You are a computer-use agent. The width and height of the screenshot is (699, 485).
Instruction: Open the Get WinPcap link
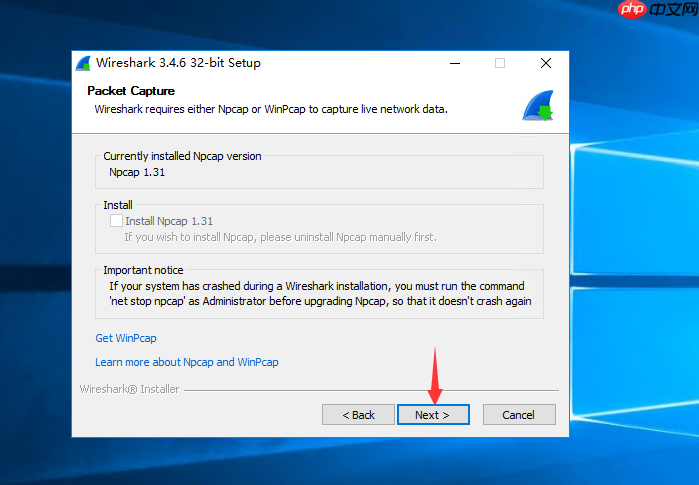(126, 338)
